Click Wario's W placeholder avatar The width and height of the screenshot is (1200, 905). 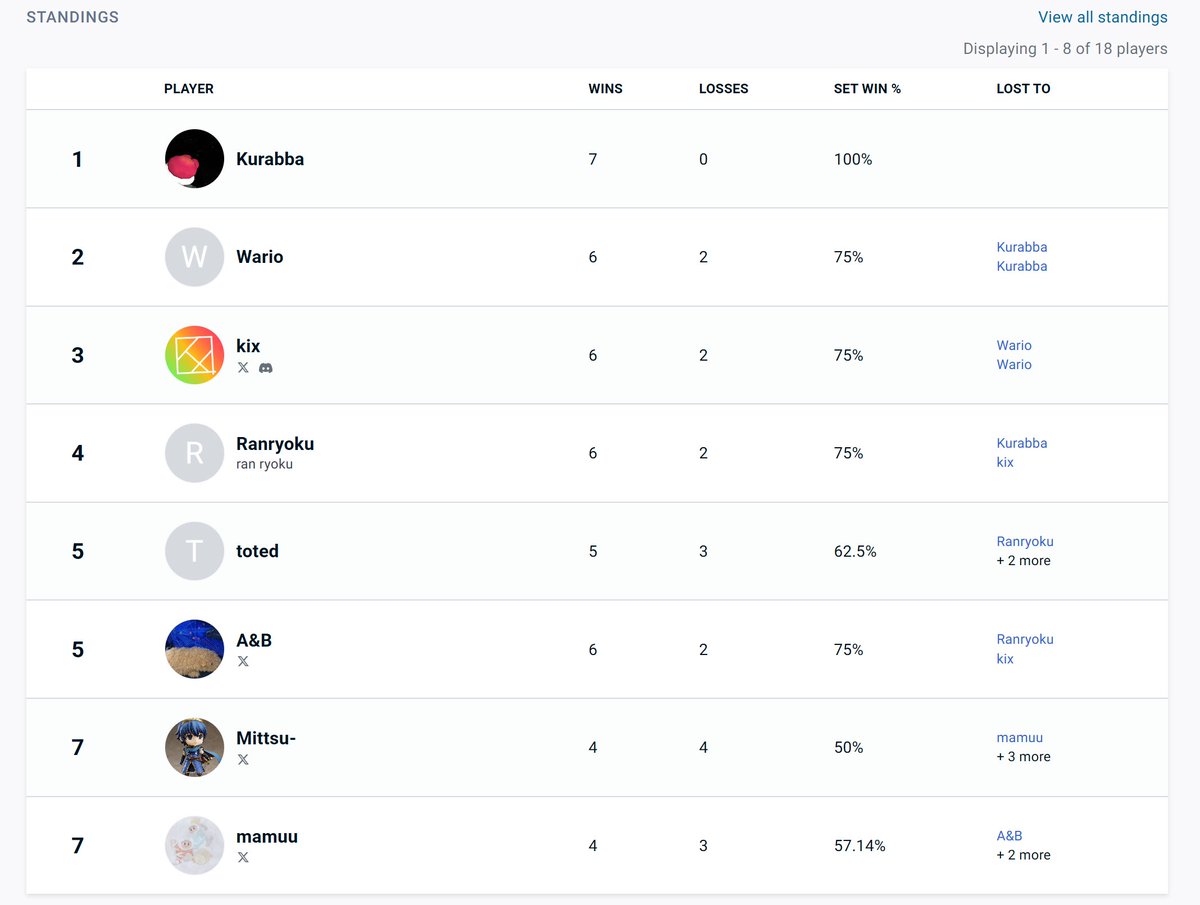(x=194, y=257)
